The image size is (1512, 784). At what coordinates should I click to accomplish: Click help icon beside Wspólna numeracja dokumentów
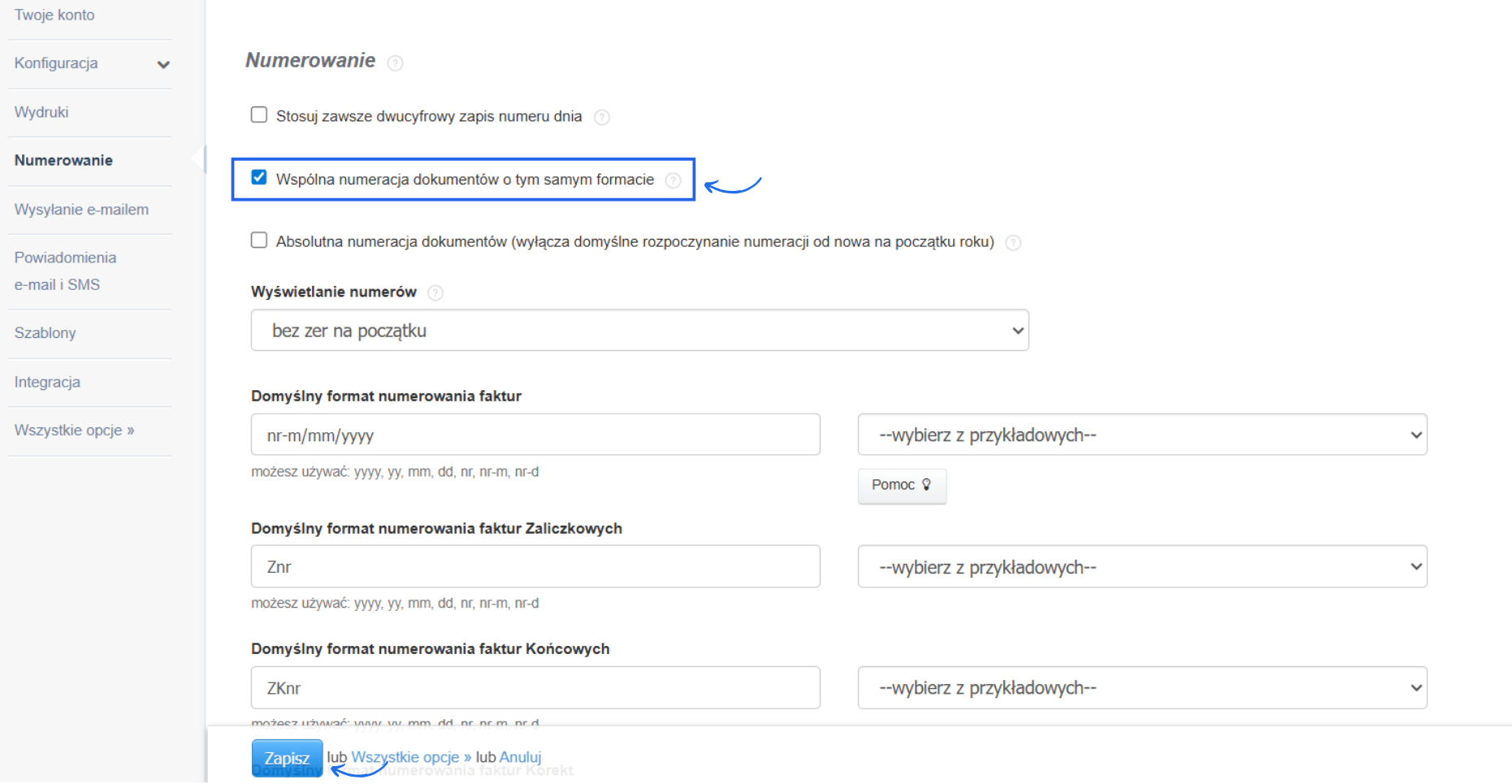(x=674, y=180)
